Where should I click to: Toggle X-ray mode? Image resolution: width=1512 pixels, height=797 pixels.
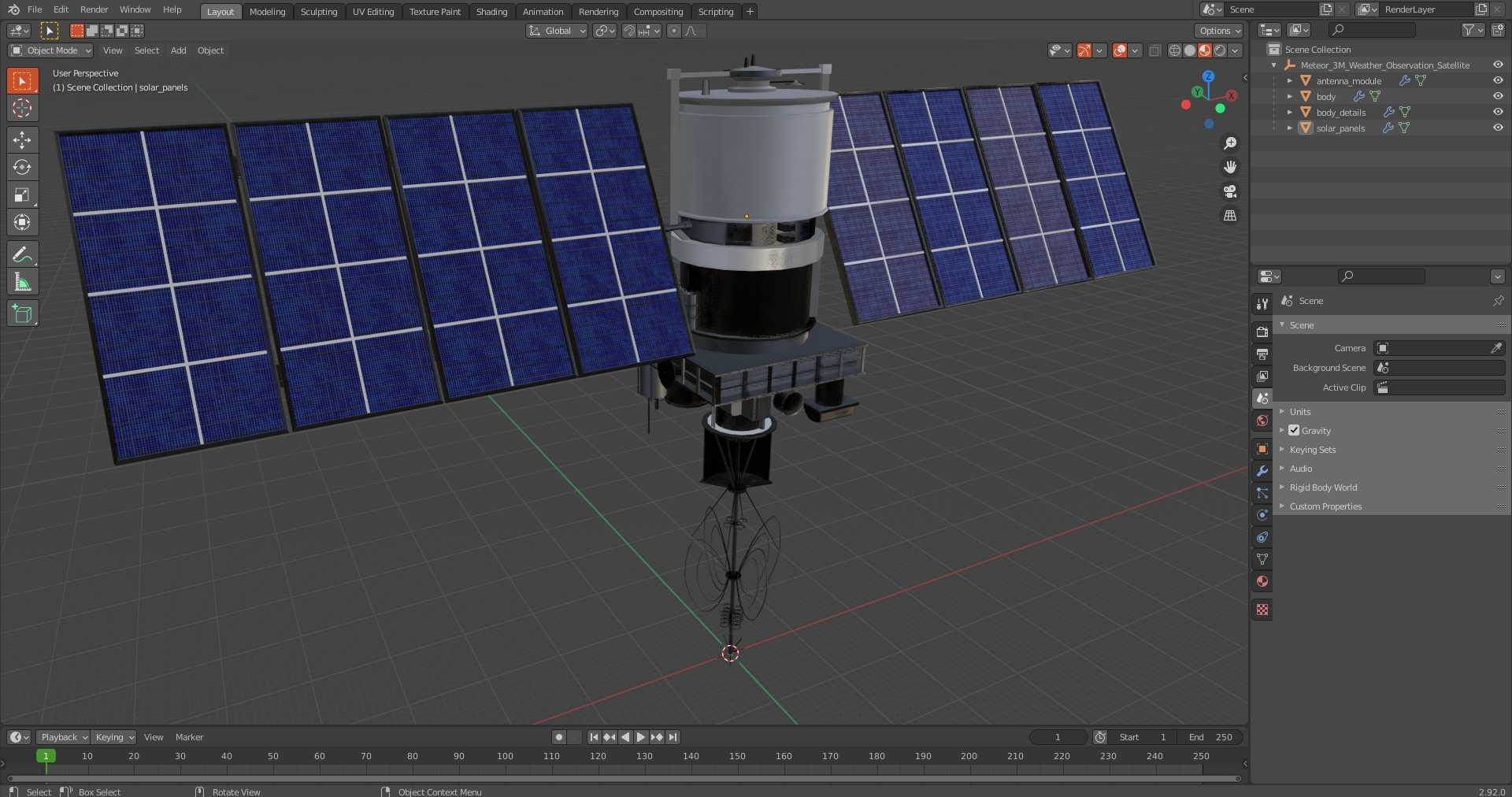tap(1154, 50)
